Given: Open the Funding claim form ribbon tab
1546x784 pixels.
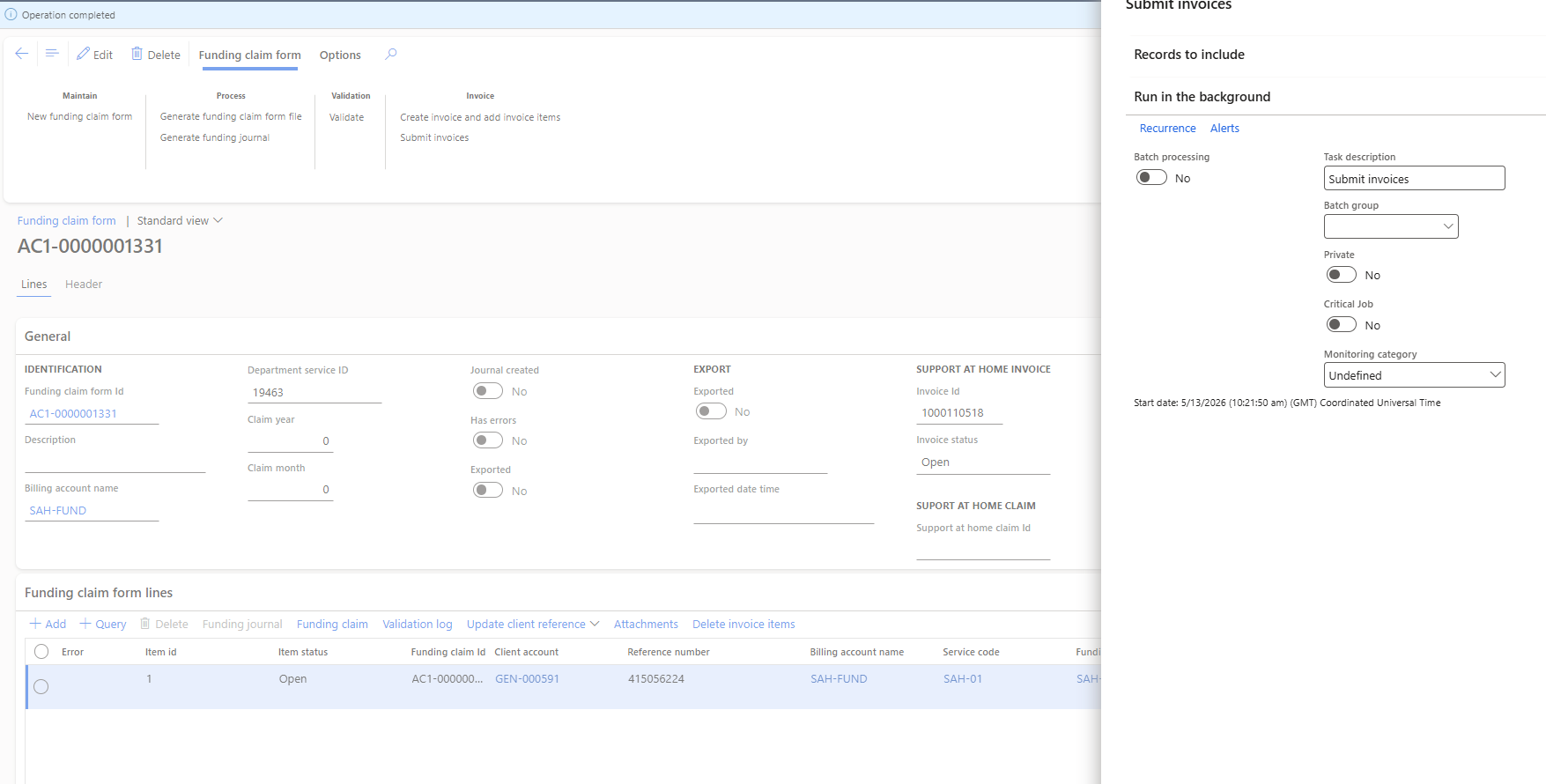Looking at the screenshot, I should [249, 55].
